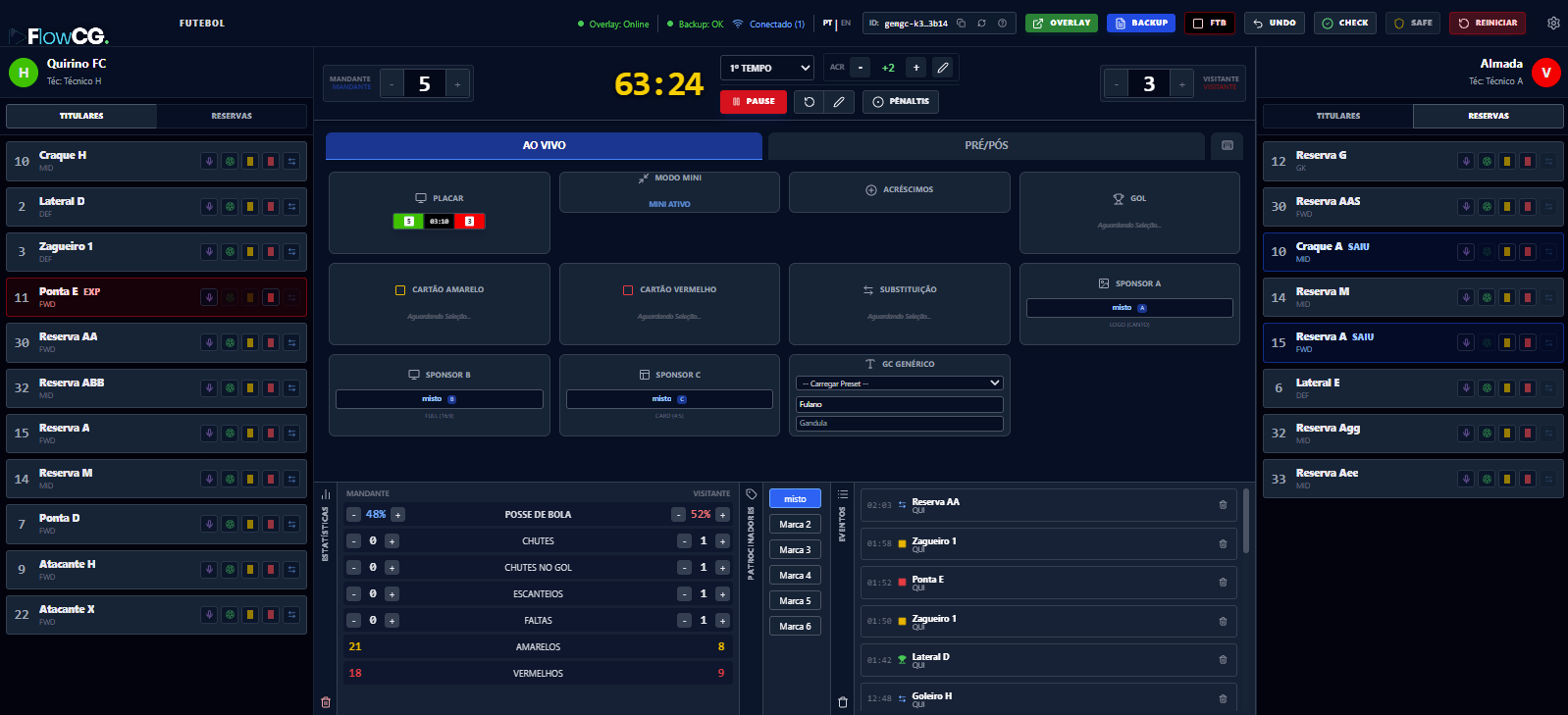Click the Acréscimos card

(x=899, y=192)
